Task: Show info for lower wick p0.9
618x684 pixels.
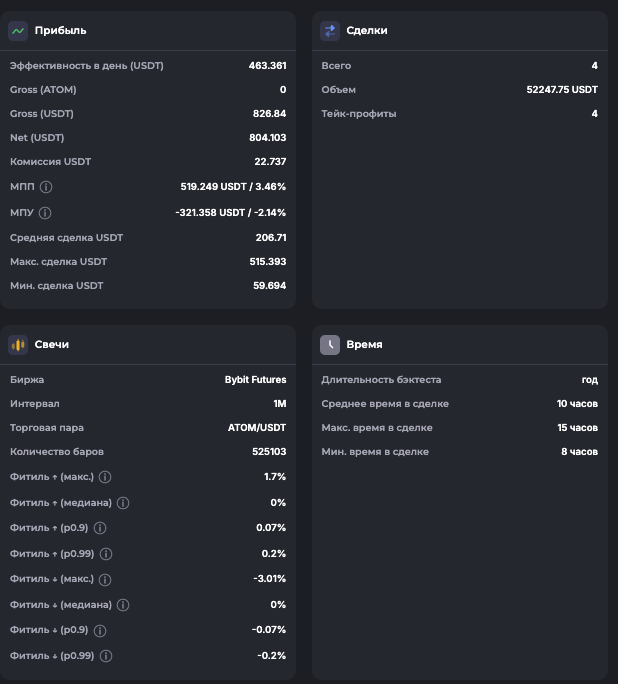Action: pos(100,630)
